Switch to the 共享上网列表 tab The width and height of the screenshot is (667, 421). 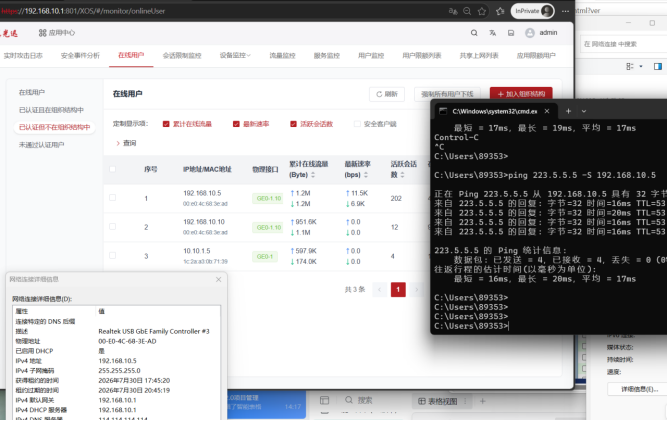click(479, 55)
